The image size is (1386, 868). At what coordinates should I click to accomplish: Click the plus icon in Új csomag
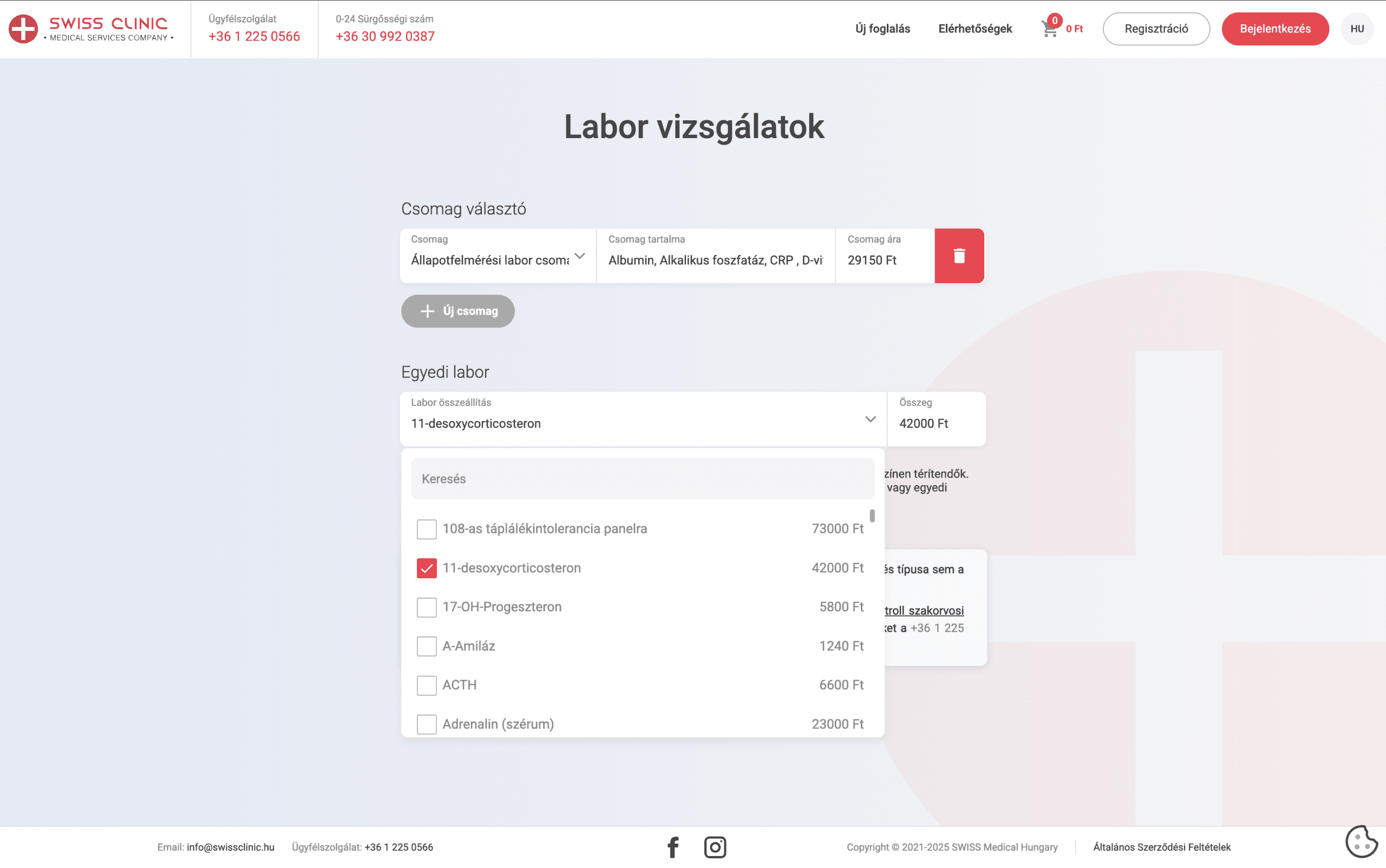point(427,311)
